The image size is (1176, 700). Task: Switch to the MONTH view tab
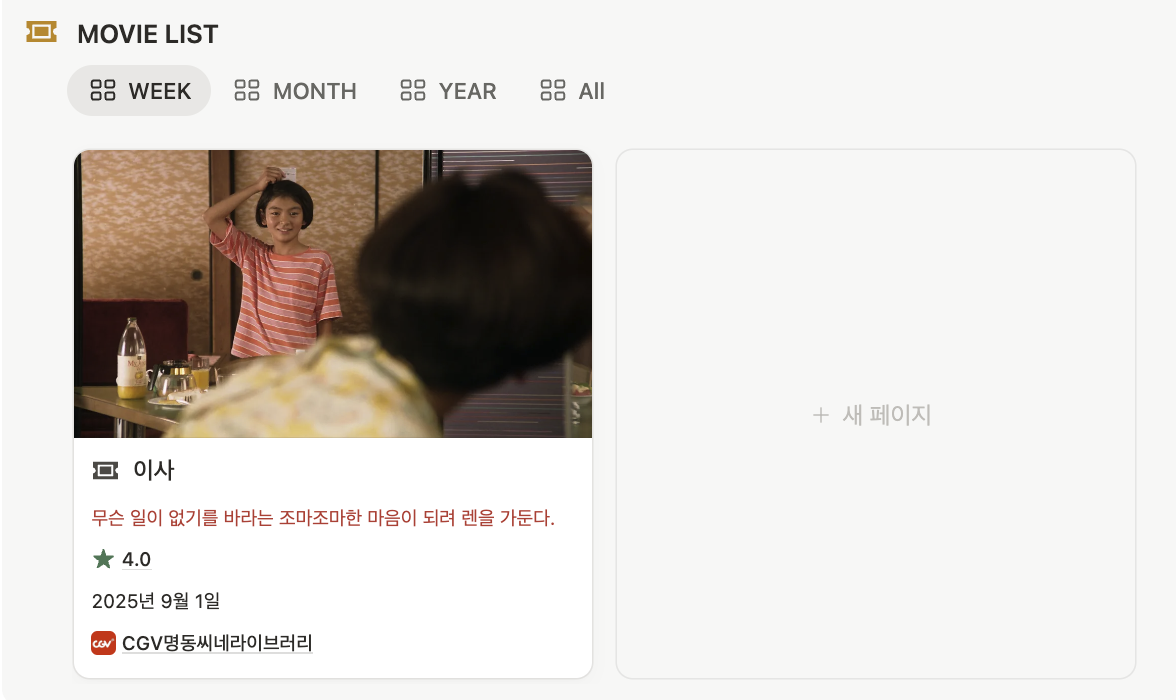click(296, 91)
